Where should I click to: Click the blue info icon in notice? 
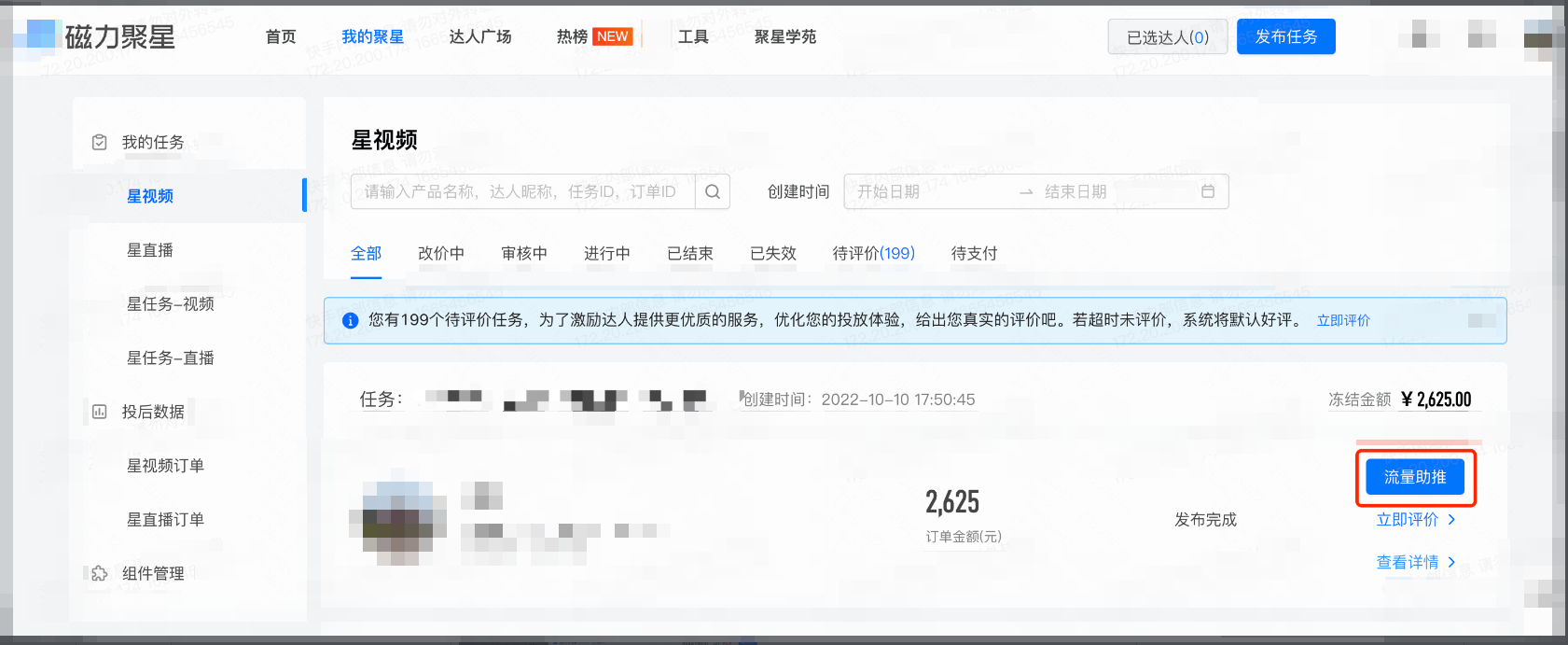tap(351, 320)
